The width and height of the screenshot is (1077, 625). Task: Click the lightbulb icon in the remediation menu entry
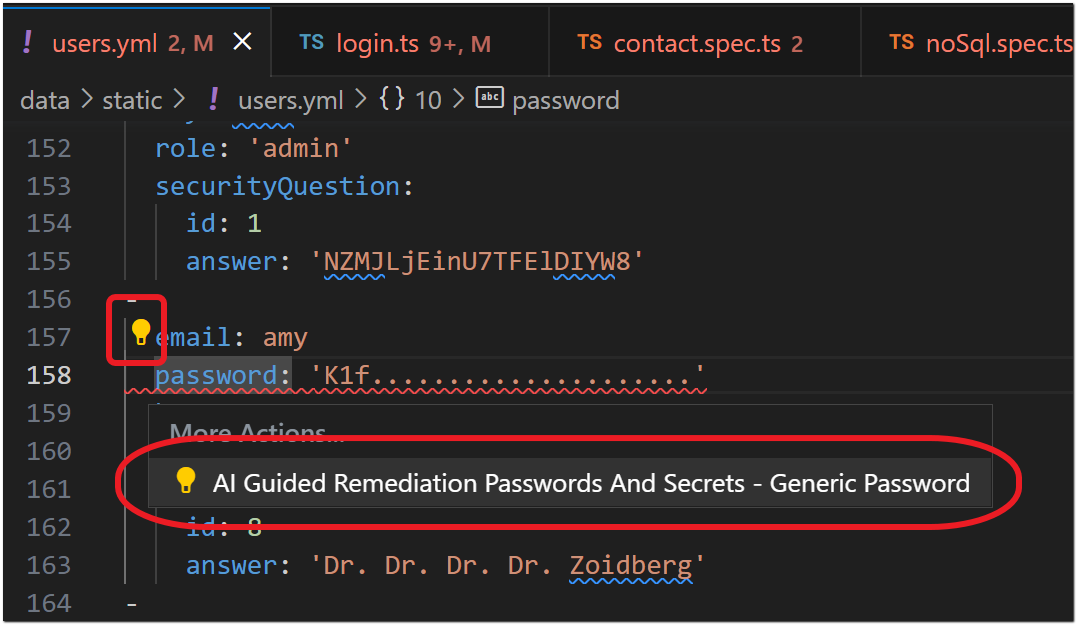click(186, 481)
